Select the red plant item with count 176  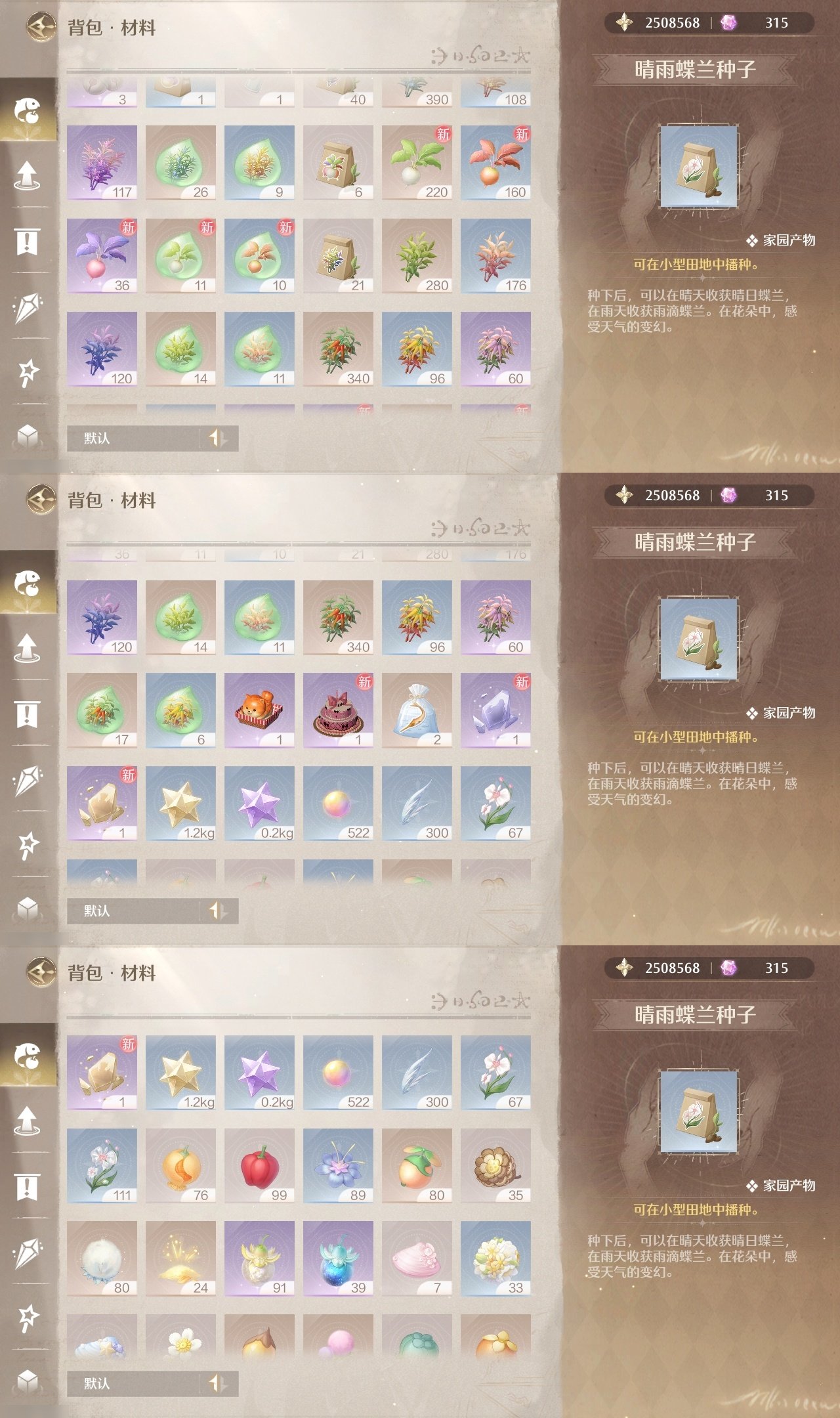click(x=495, y=256)
